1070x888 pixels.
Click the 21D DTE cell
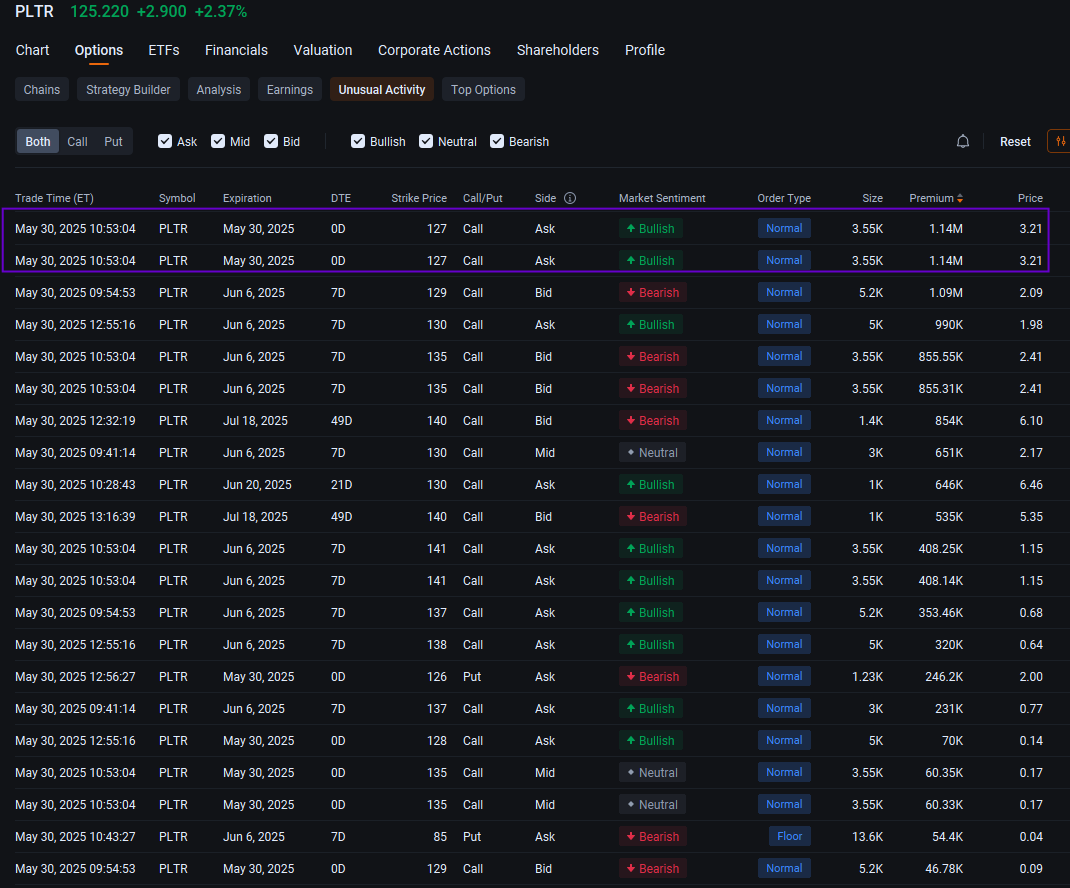pos(341,485)
